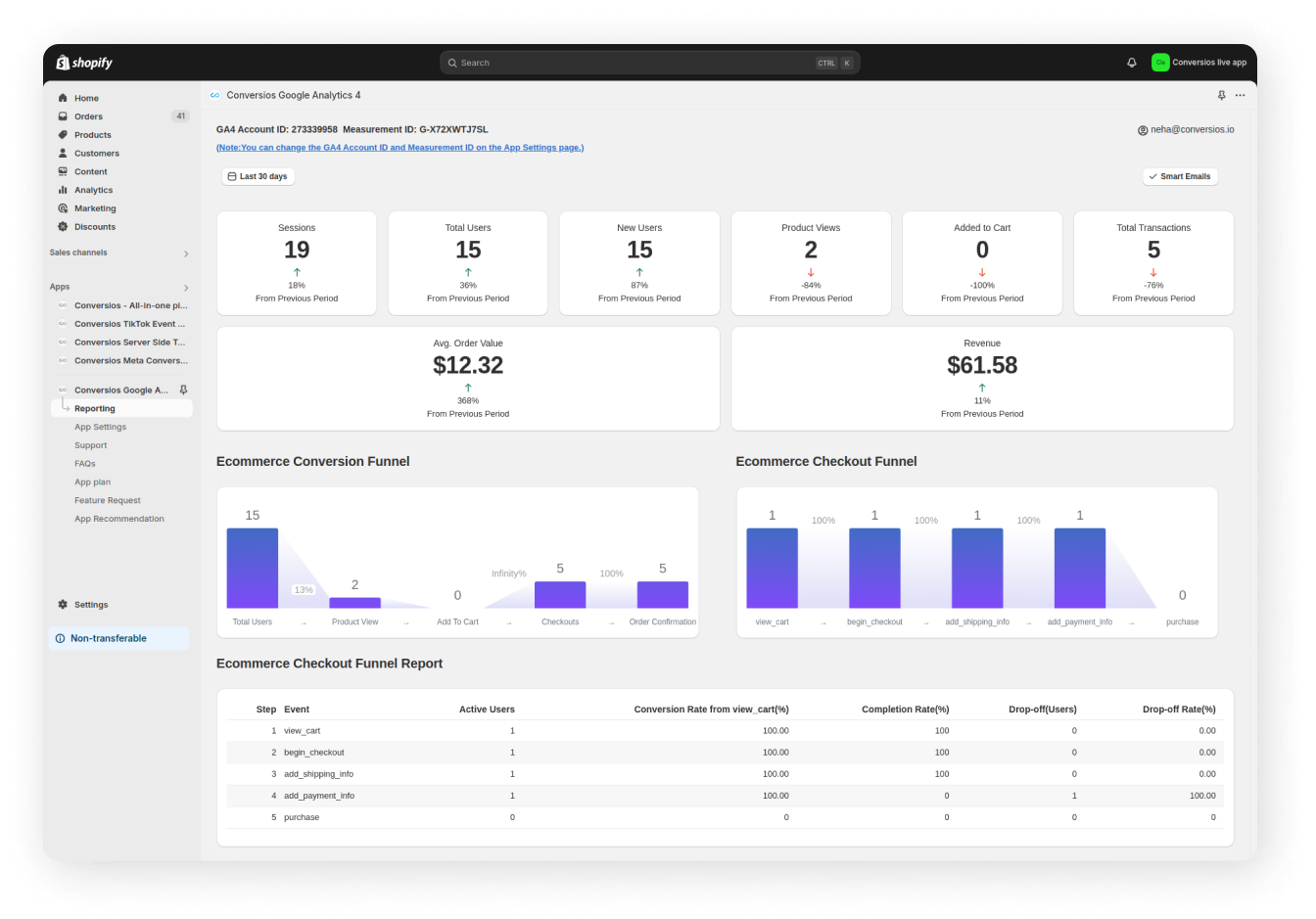This screenshot has height=919, width=1316.
Task: Click the Customers person icon
Action: 63,154
